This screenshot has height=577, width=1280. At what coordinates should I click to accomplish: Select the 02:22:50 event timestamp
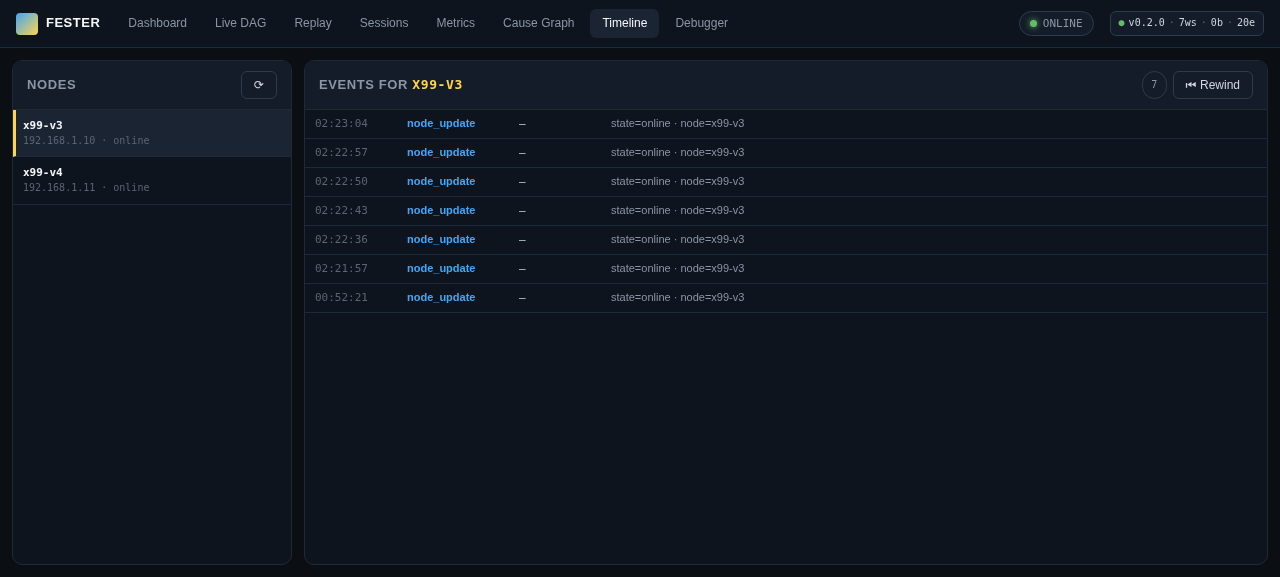click(x=341, y=182)
